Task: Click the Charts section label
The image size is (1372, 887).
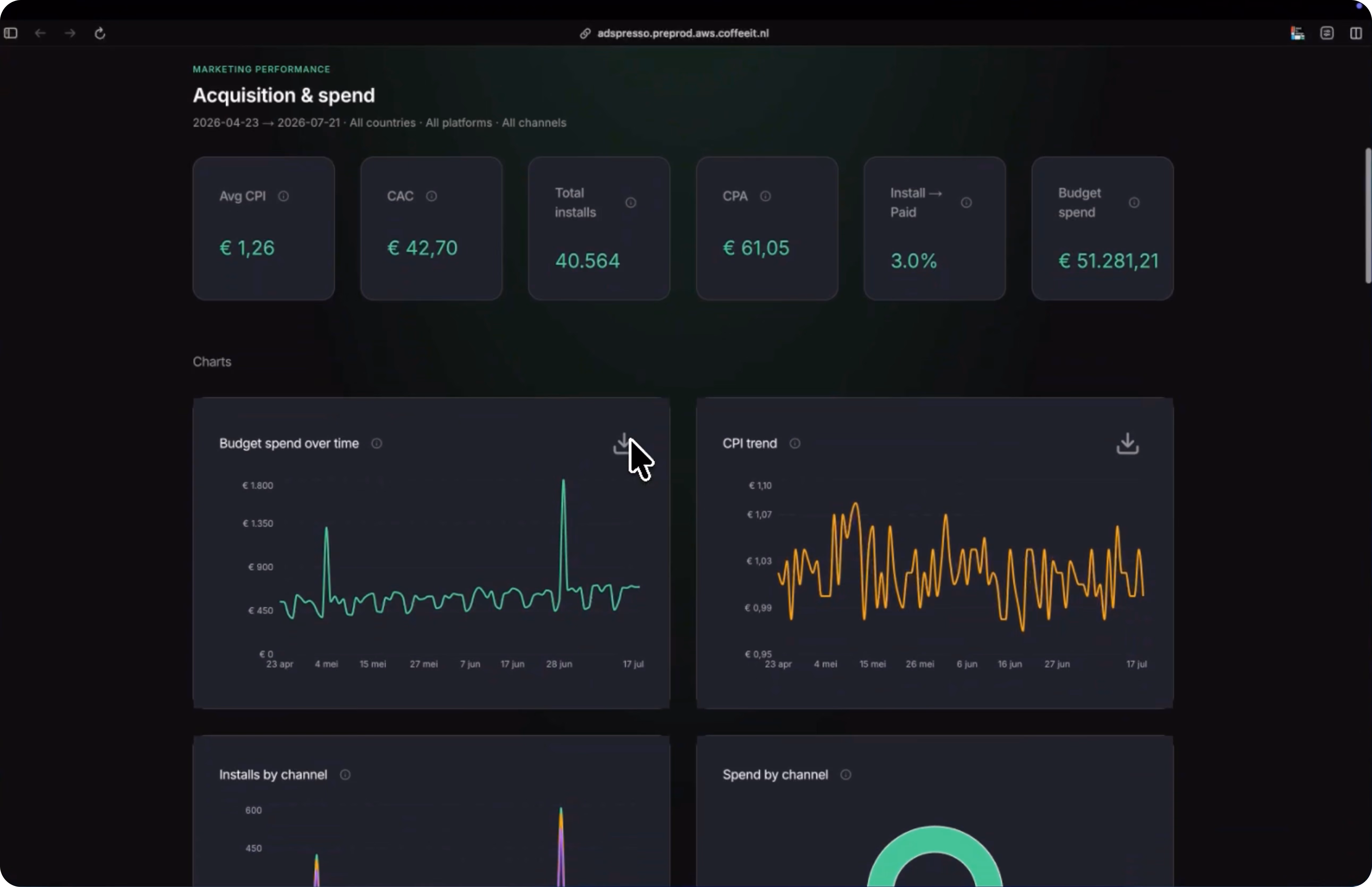Action: pyautogui.click(x=212, y=362)
